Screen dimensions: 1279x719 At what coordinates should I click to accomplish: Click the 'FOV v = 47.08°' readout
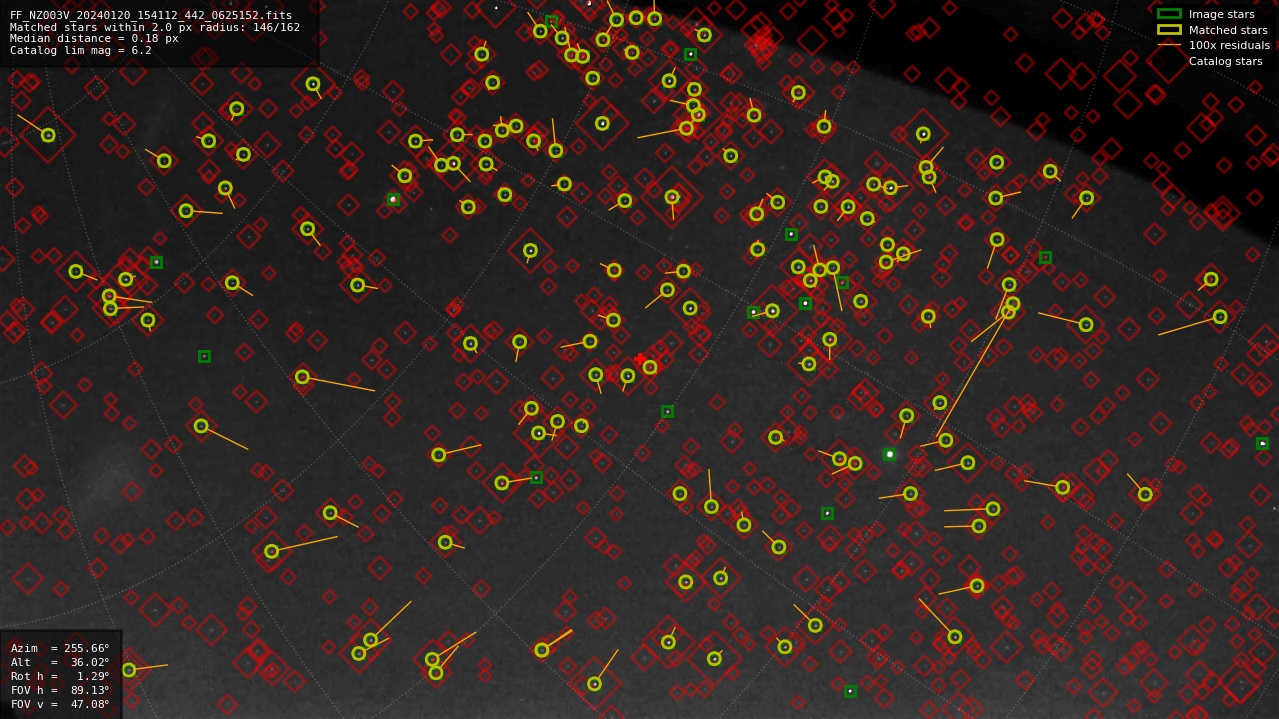click(x=60, y=704)
